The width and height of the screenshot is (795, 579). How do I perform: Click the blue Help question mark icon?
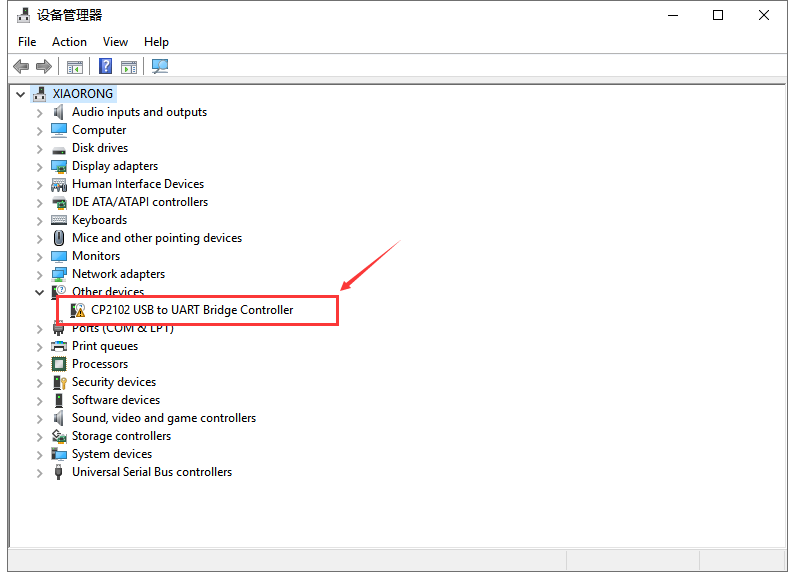pyautogui.click(x=105, y=66)
